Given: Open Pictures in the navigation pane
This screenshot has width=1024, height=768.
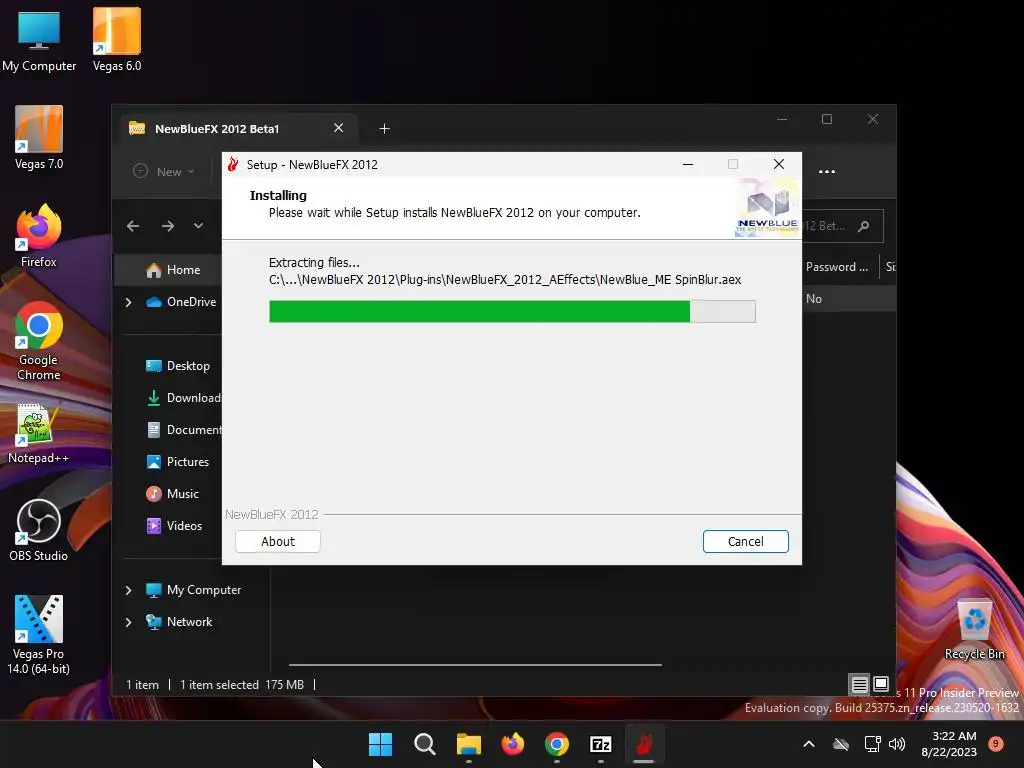Looking at the screenshot, I should click(x=178, y=462).
